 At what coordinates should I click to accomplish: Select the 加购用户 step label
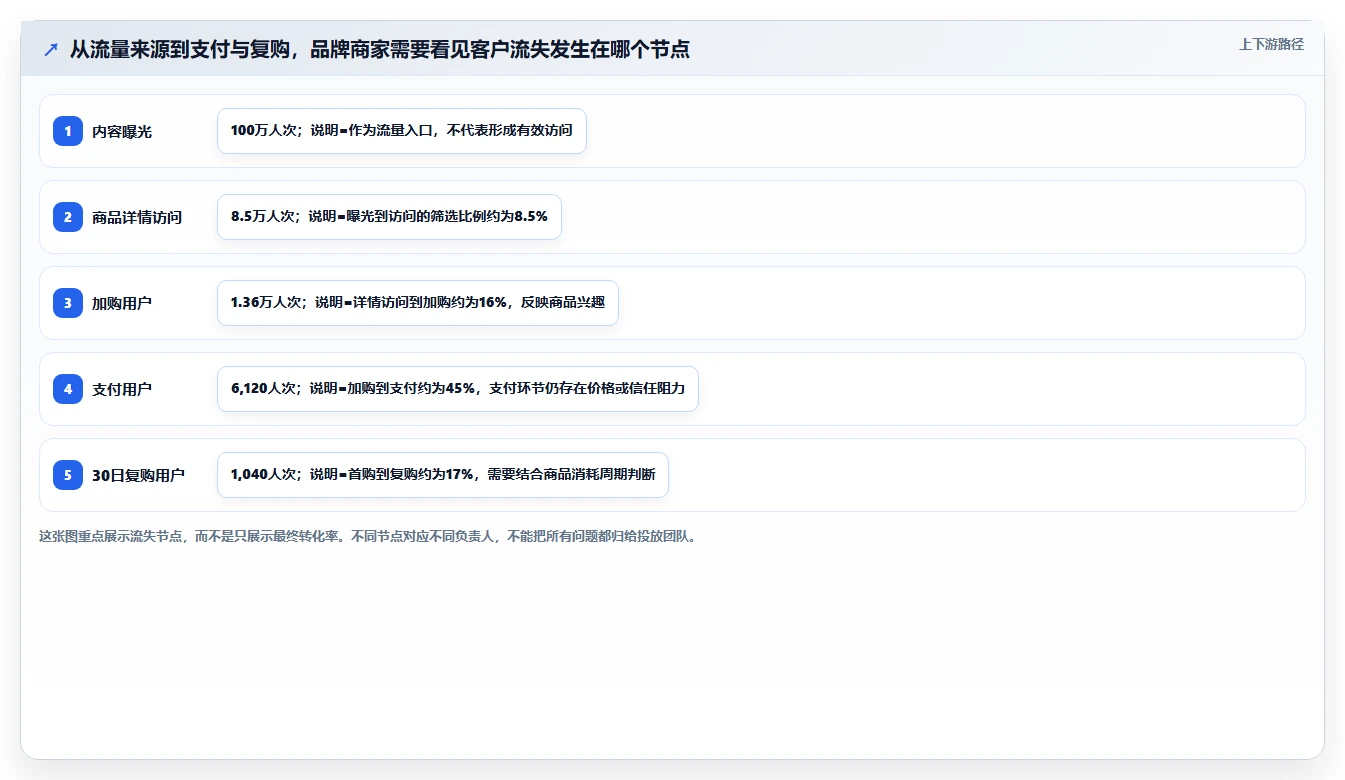pos(122,303)
